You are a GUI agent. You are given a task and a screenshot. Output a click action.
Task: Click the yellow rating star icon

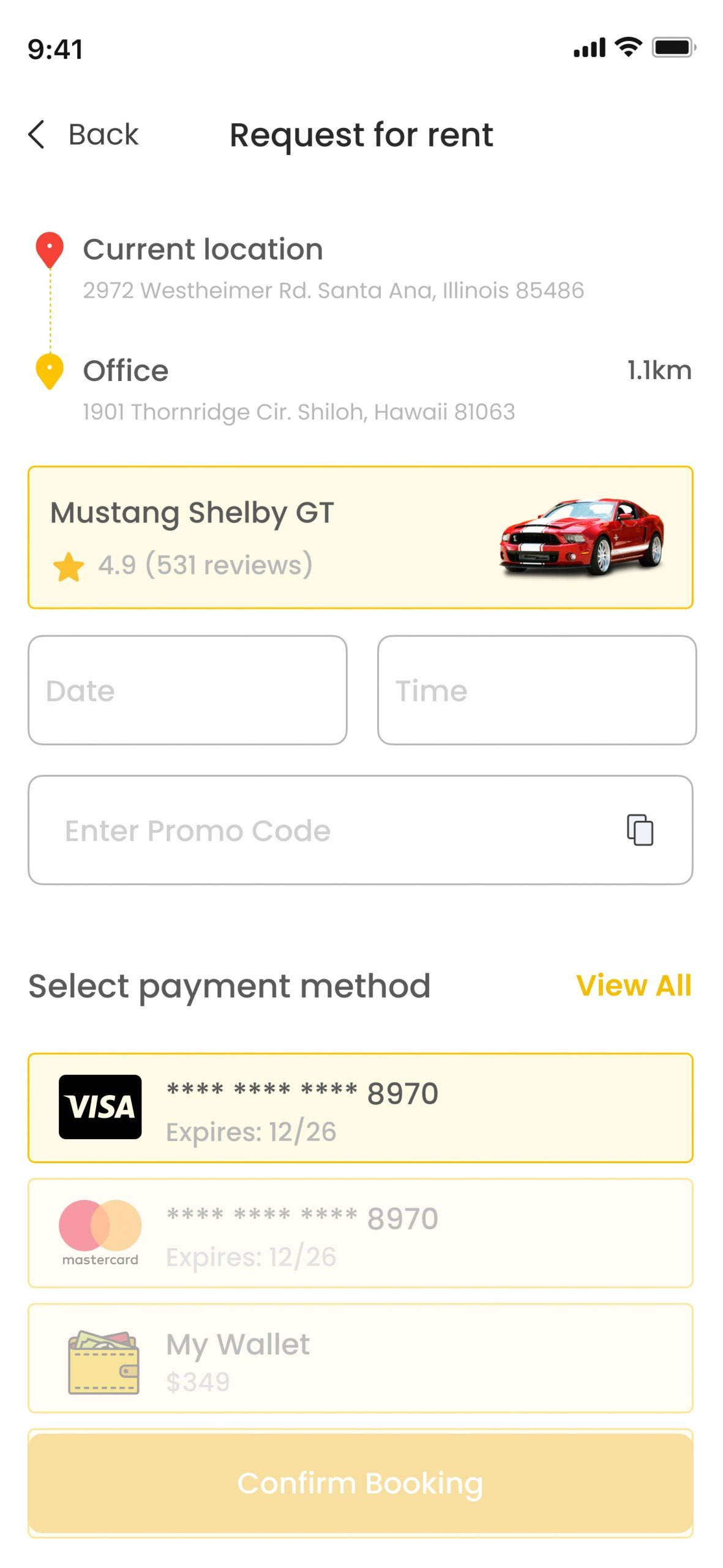69,566
